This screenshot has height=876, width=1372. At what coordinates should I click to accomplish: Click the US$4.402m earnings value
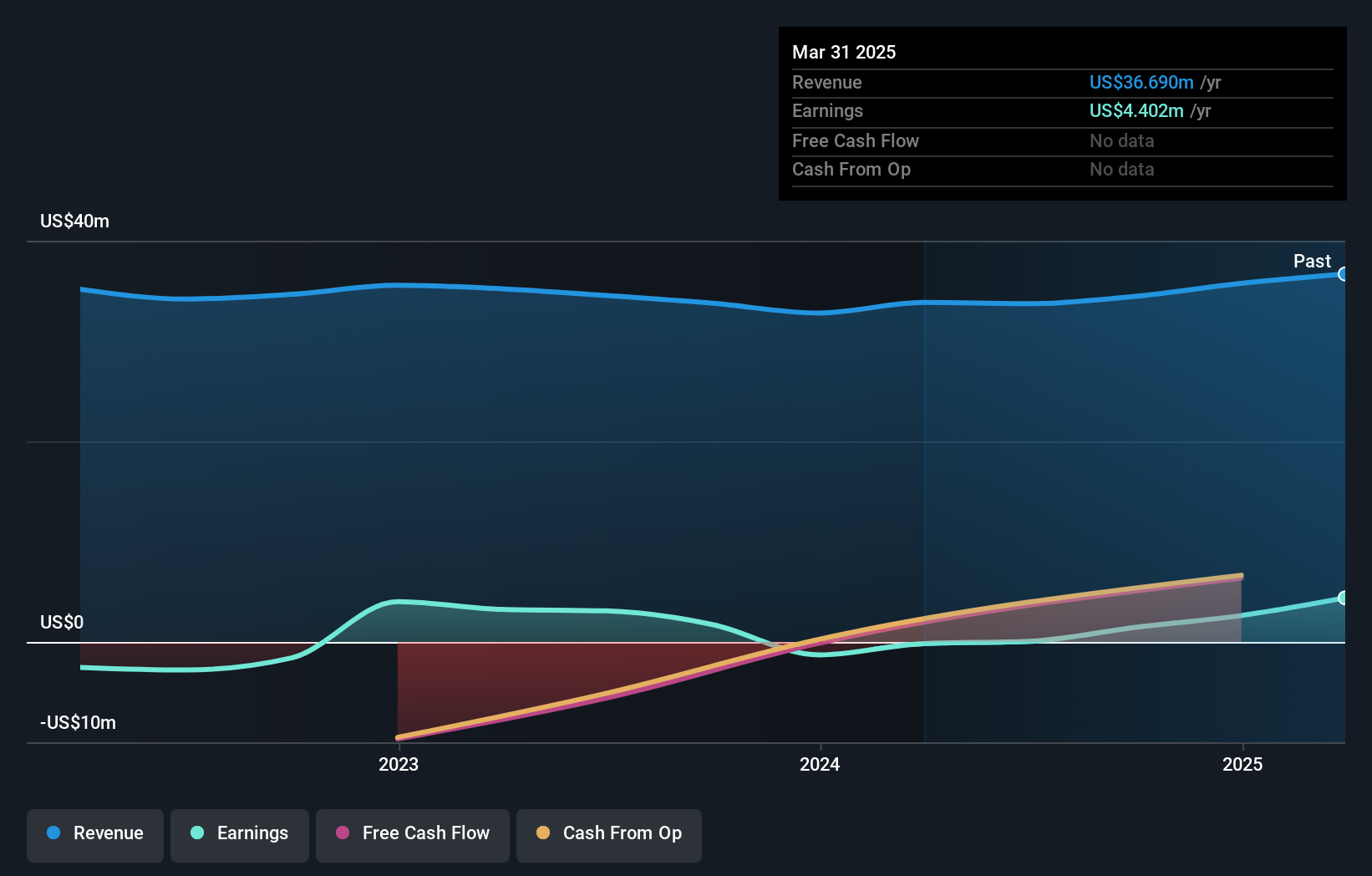click(x=1136, y=110)
